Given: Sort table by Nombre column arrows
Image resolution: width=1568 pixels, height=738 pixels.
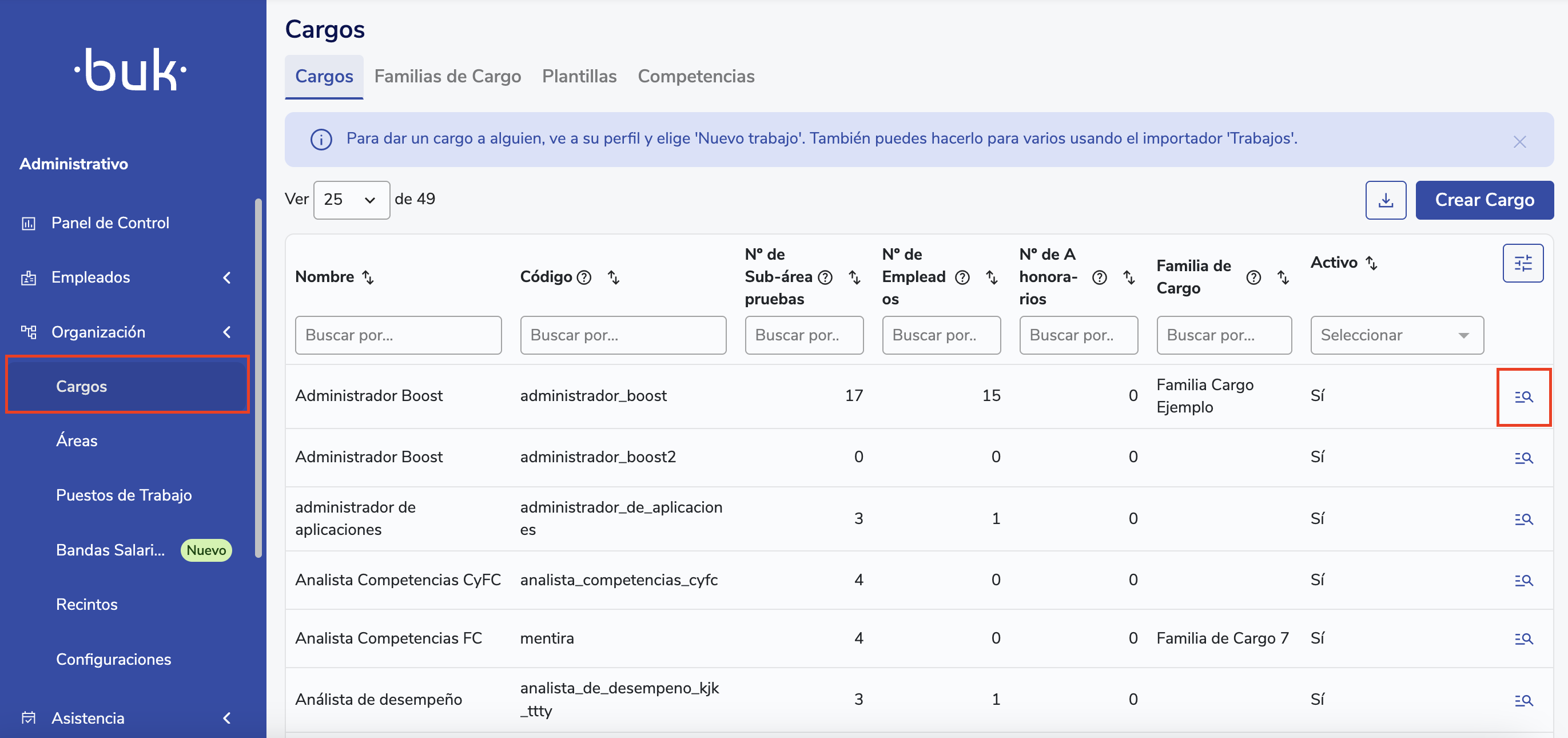Looking at the screenshot, I should coord(368,277).
